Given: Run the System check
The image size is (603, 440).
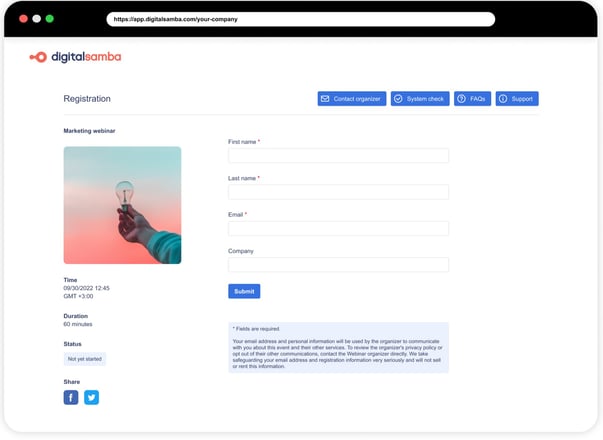Looking at the screenshot, I should pos(420,99).
